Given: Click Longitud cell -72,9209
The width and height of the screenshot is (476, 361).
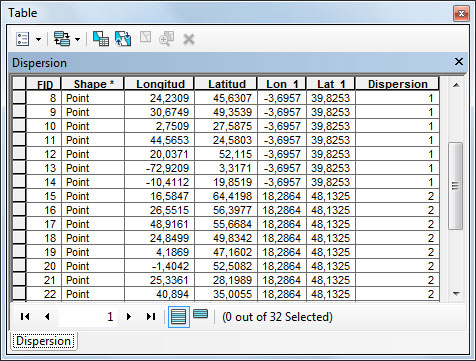Looking at the screenshot, I should click(160, 168).
